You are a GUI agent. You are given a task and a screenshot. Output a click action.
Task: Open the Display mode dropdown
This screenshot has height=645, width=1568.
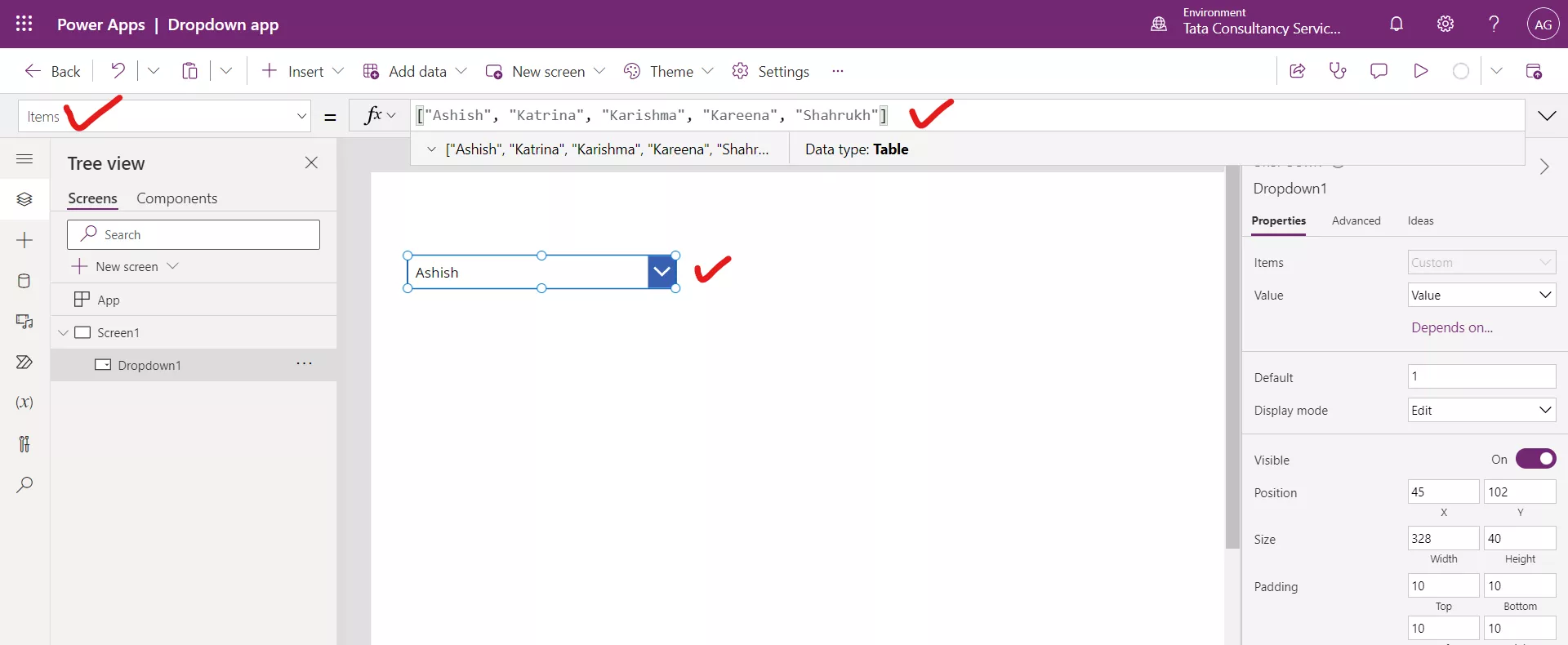coord(1481,410)
